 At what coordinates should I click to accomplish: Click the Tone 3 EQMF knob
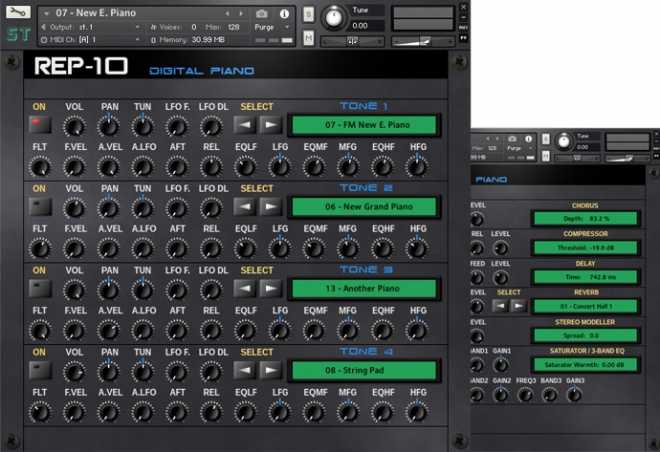tap(314, 331)
